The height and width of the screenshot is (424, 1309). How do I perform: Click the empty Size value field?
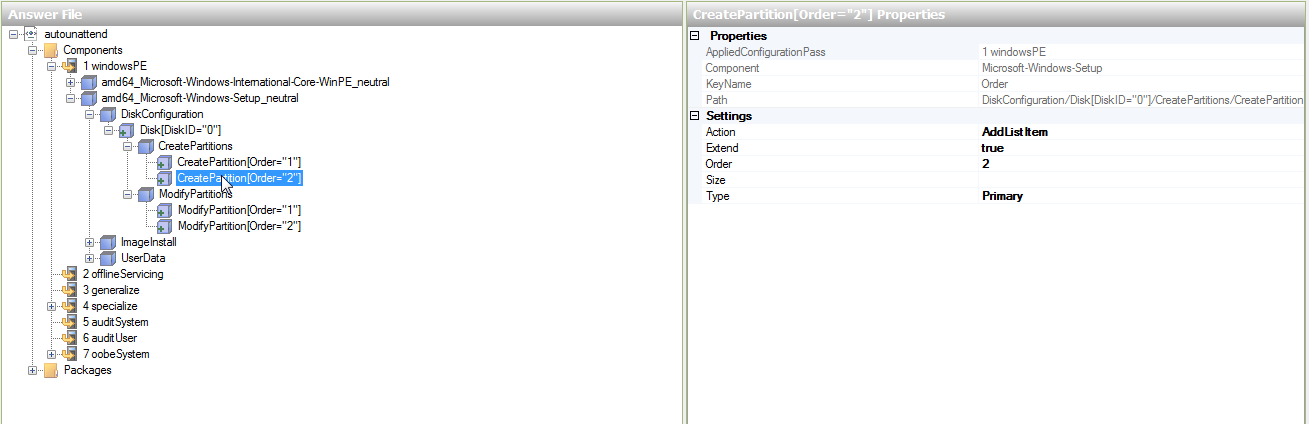coord(1143,180)
